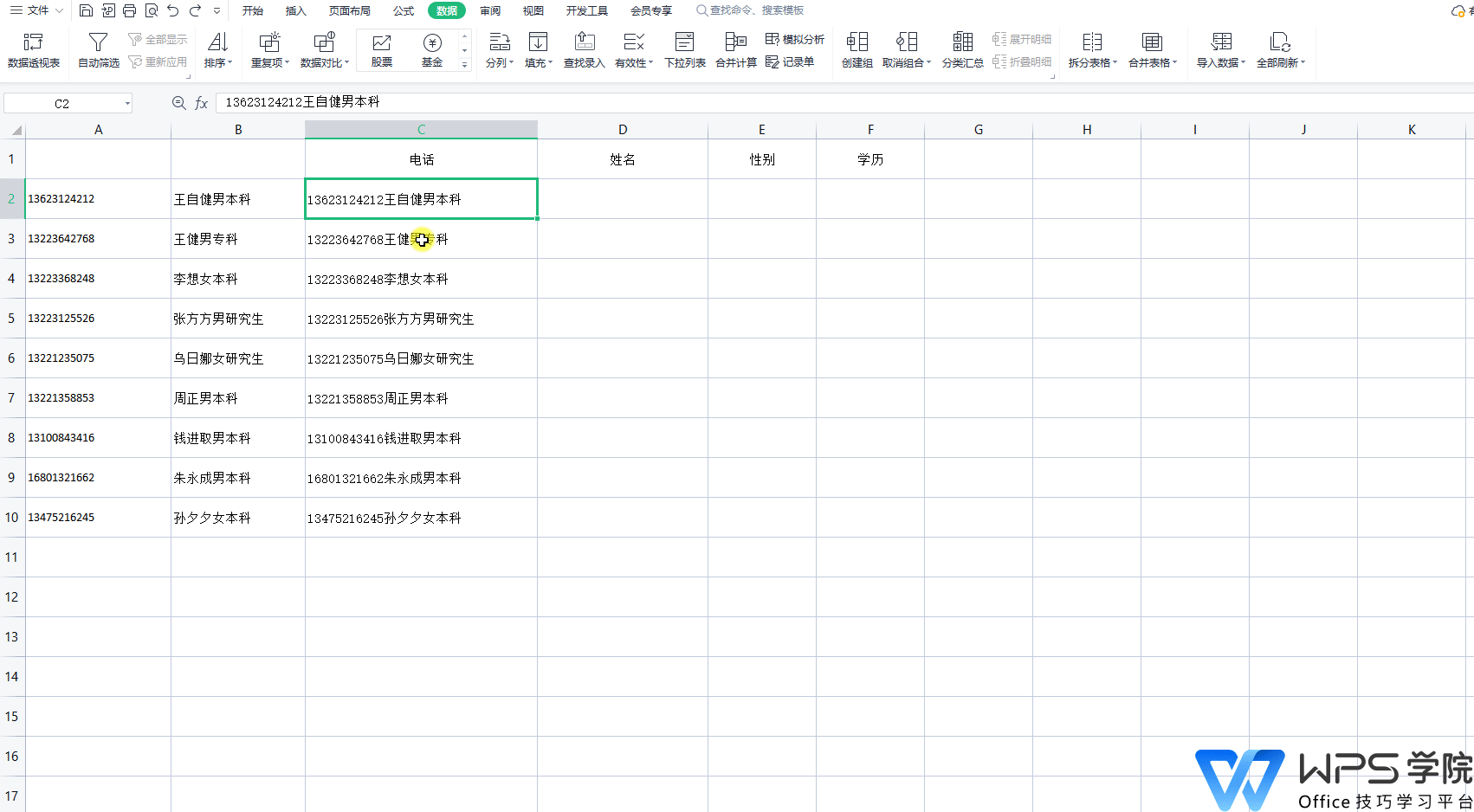Open Data Validation (有效性) tool

(634, 50)
